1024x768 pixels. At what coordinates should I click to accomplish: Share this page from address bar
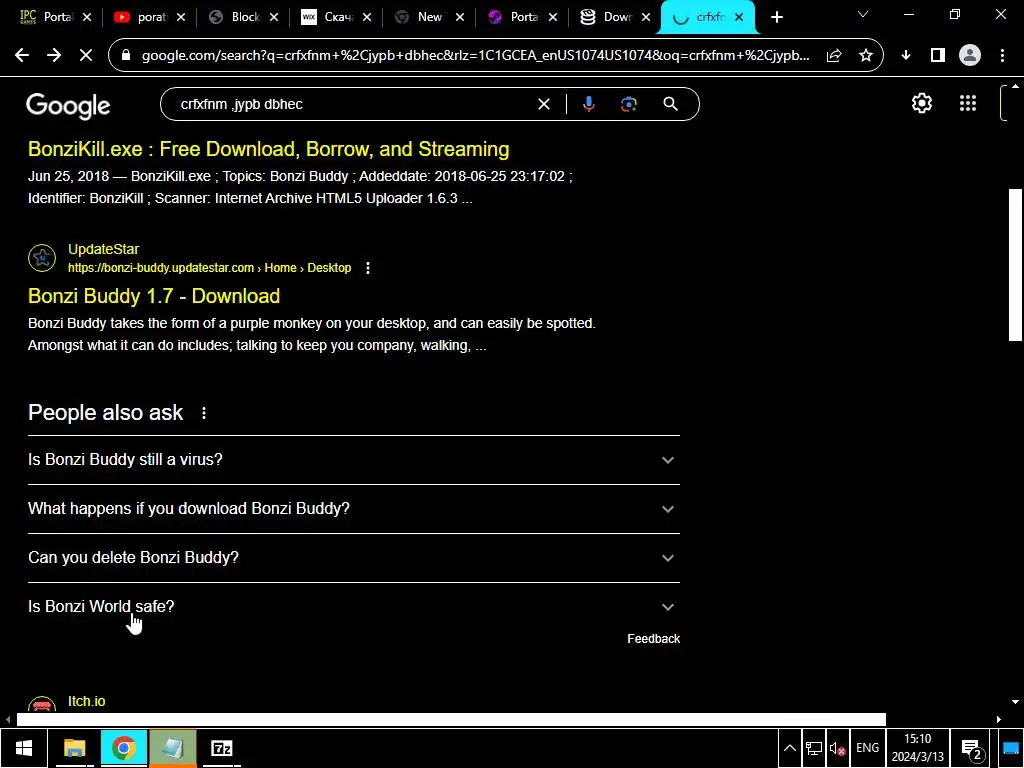[x=834, y=56]
